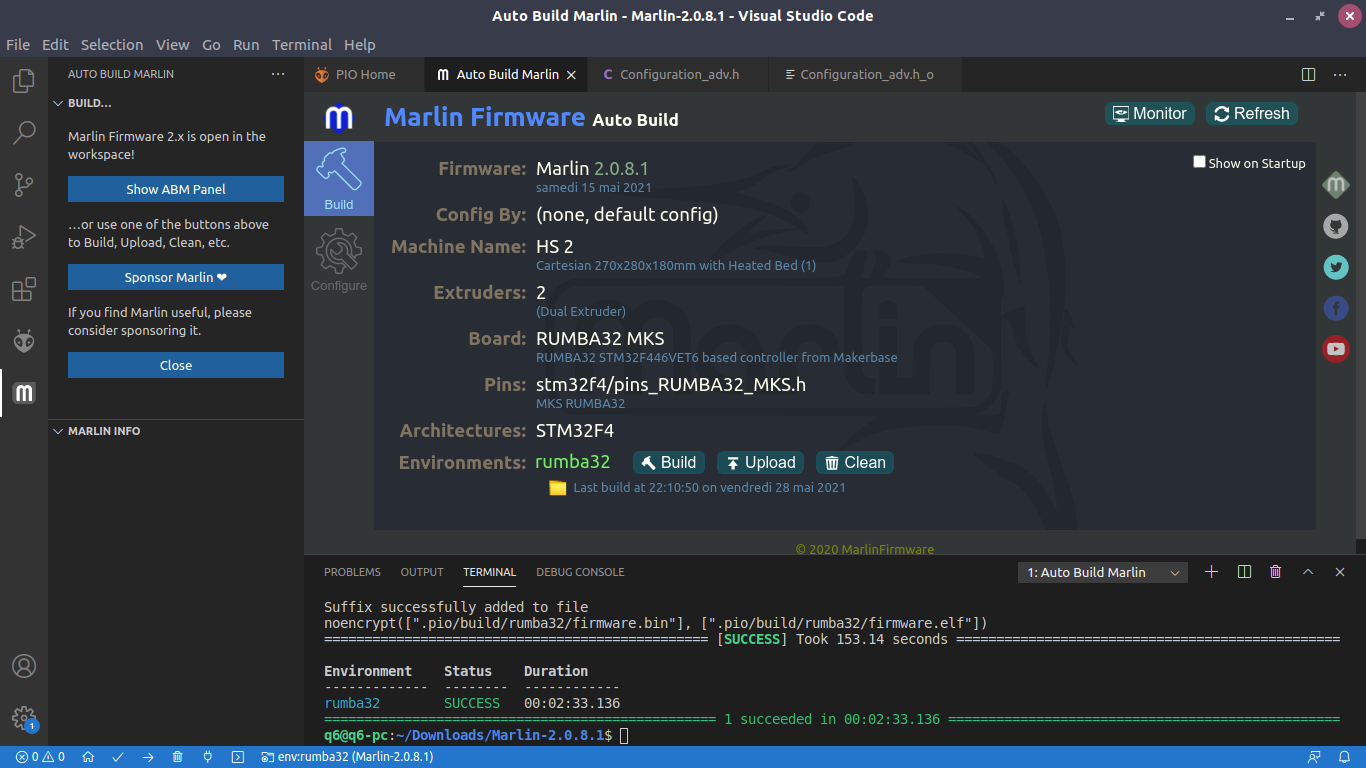Open the Marlin website icon in the social sidebar

1336,185
